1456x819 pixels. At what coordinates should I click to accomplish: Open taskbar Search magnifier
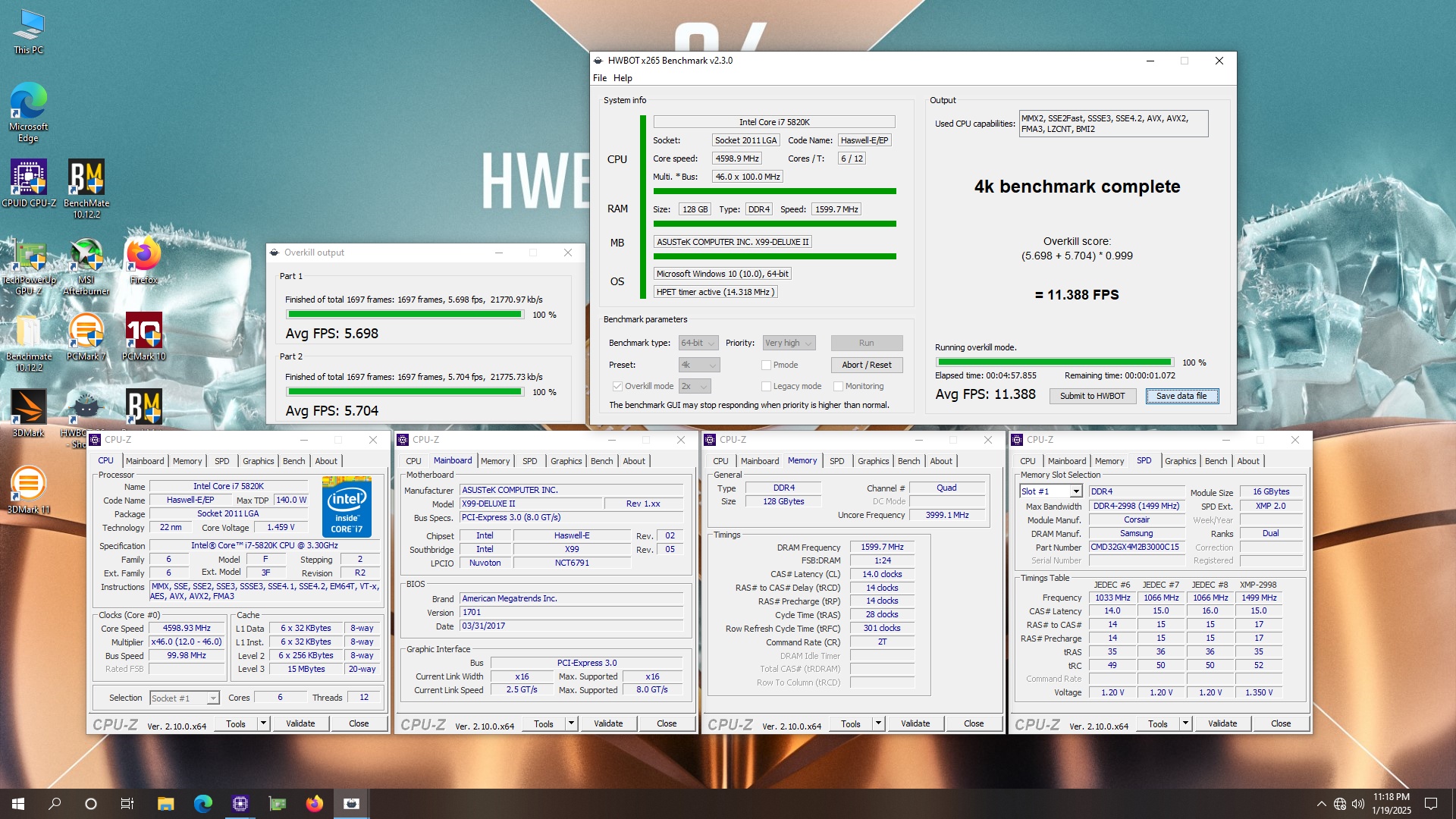click(55, 804)
